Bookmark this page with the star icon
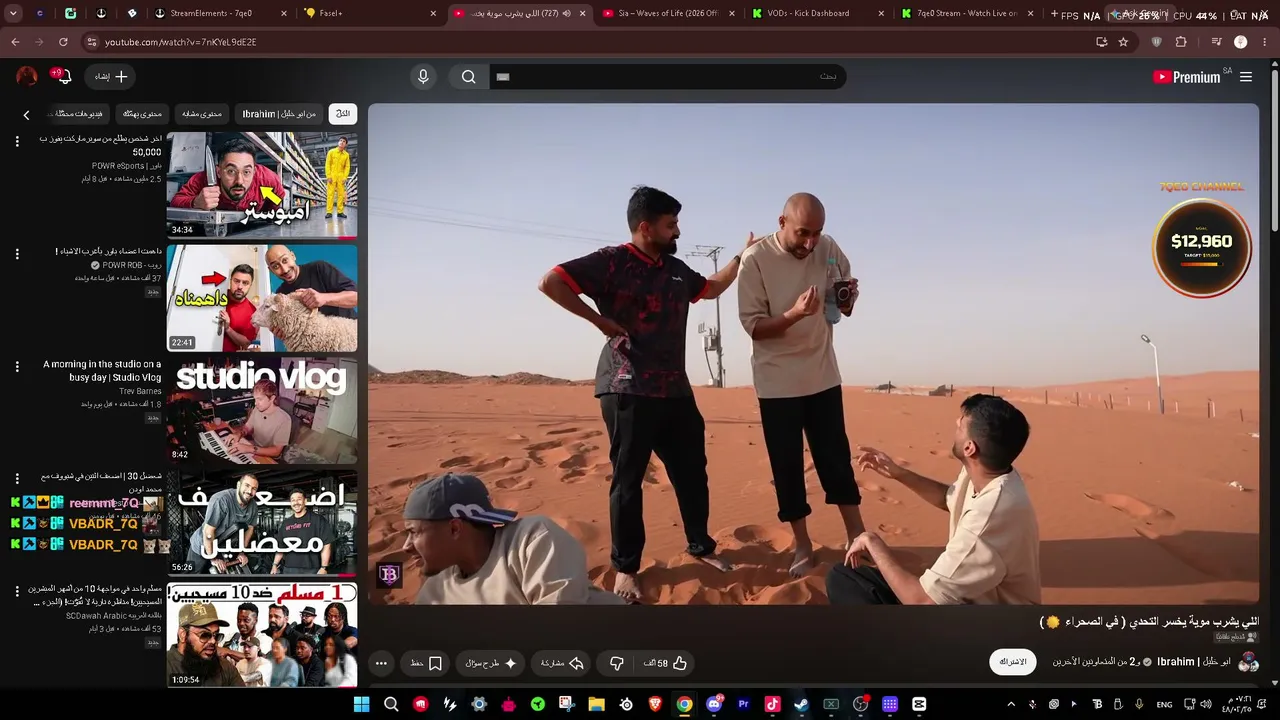Viewport: 1280px width, 720px height. pyautogui.click(x=1123, y=42)
